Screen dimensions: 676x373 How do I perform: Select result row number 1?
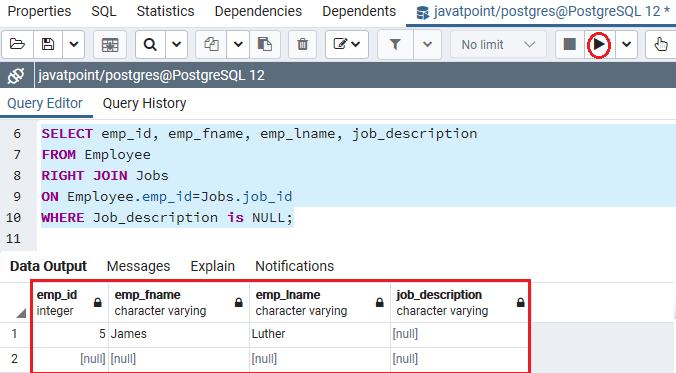click(15, 334)
